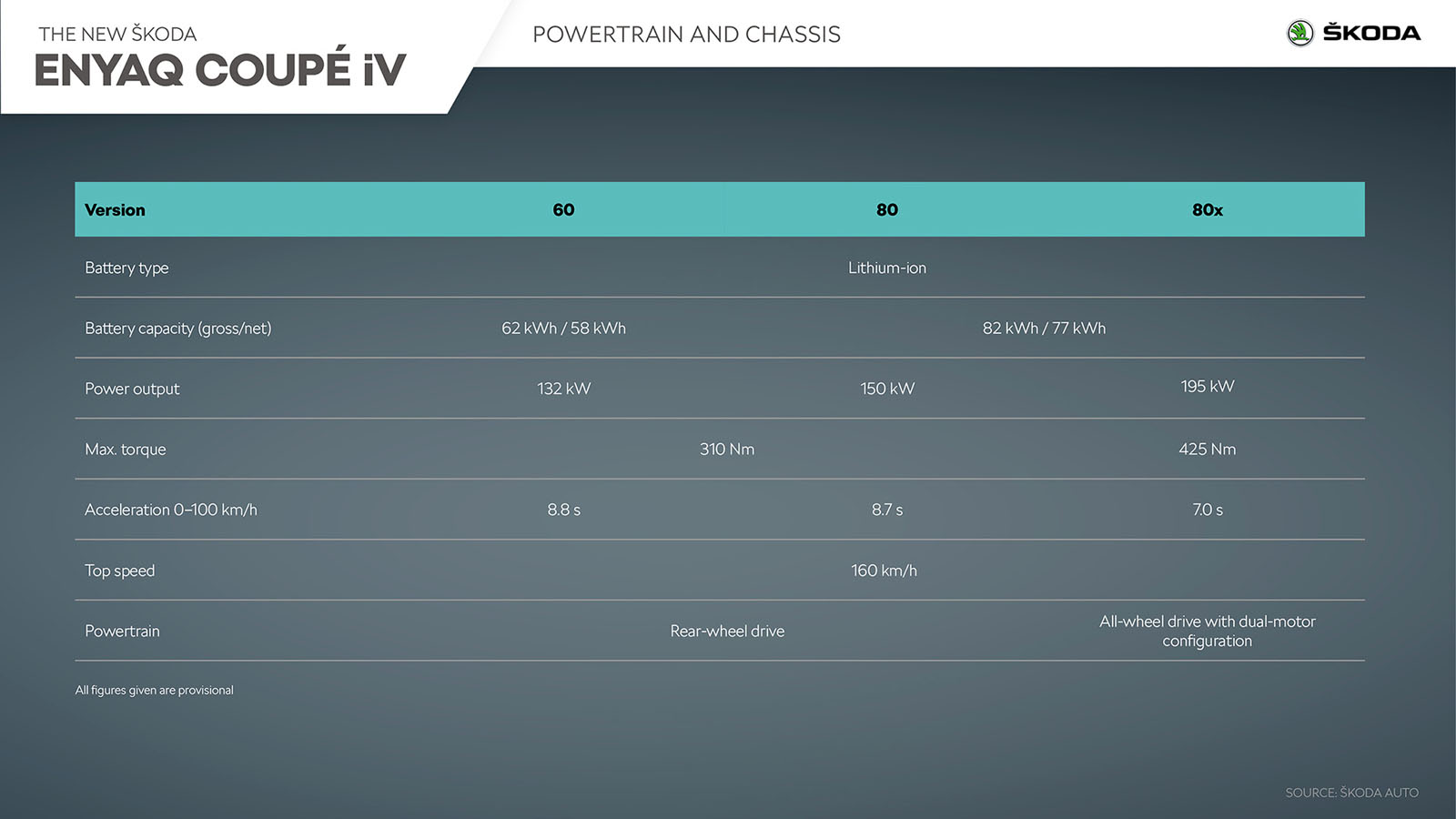This screenshot has height=819, width=1456.
Task: Click the 82 kWh / 77 kWh cell
Action: pyautogui.click(x=1044, y=329)
